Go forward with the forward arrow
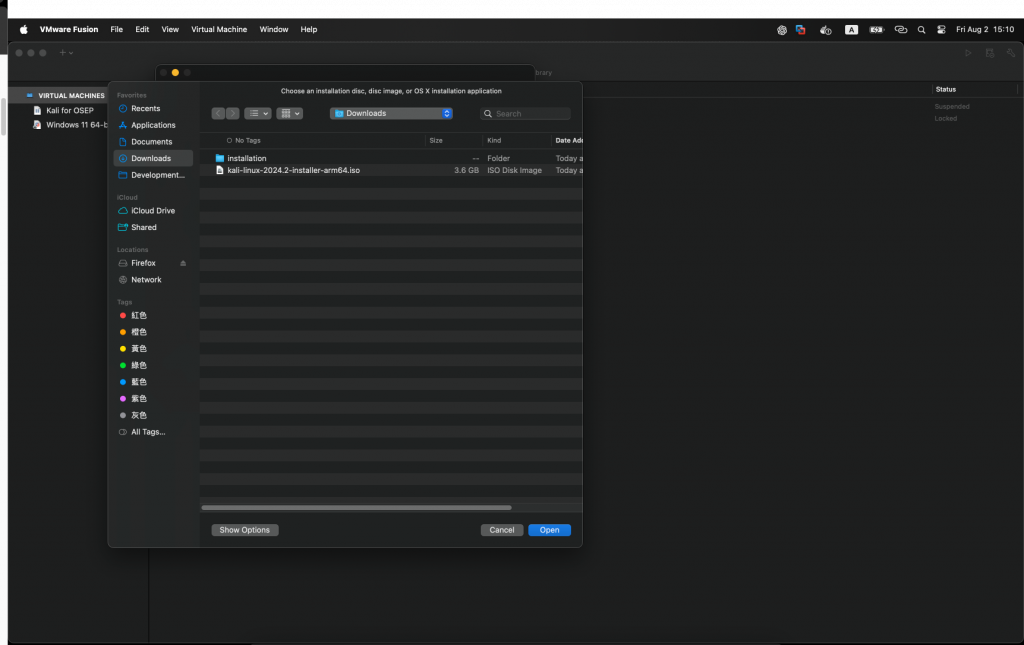Viewport: 1024px width, 645px height. [232, 114]
